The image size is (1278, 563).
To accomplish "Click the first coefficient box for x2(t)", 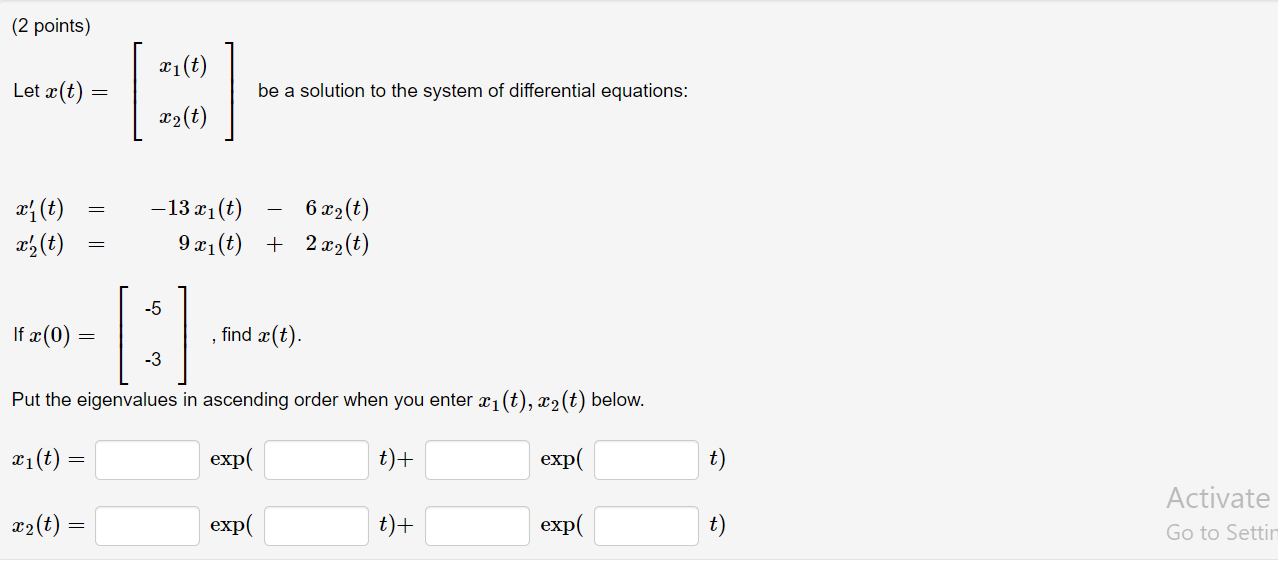I will 147,526.
